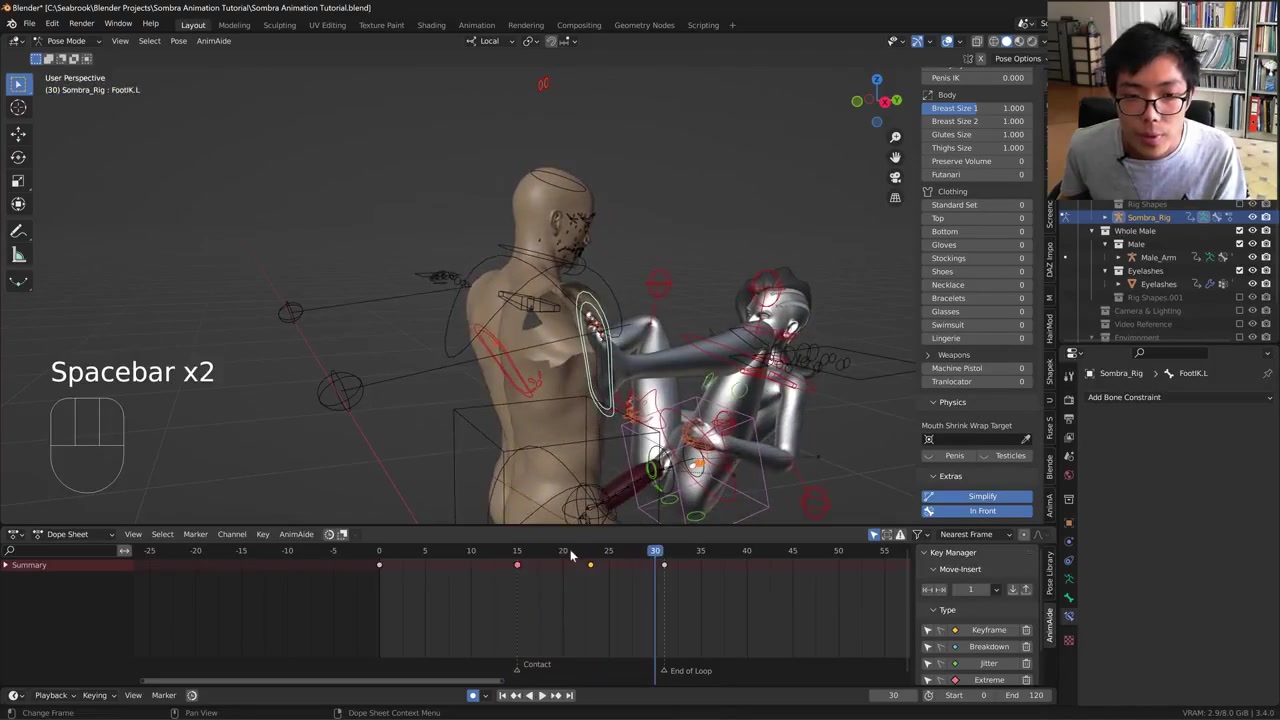Select the Rotate tool in left toolbar

[x=18, y=157]
